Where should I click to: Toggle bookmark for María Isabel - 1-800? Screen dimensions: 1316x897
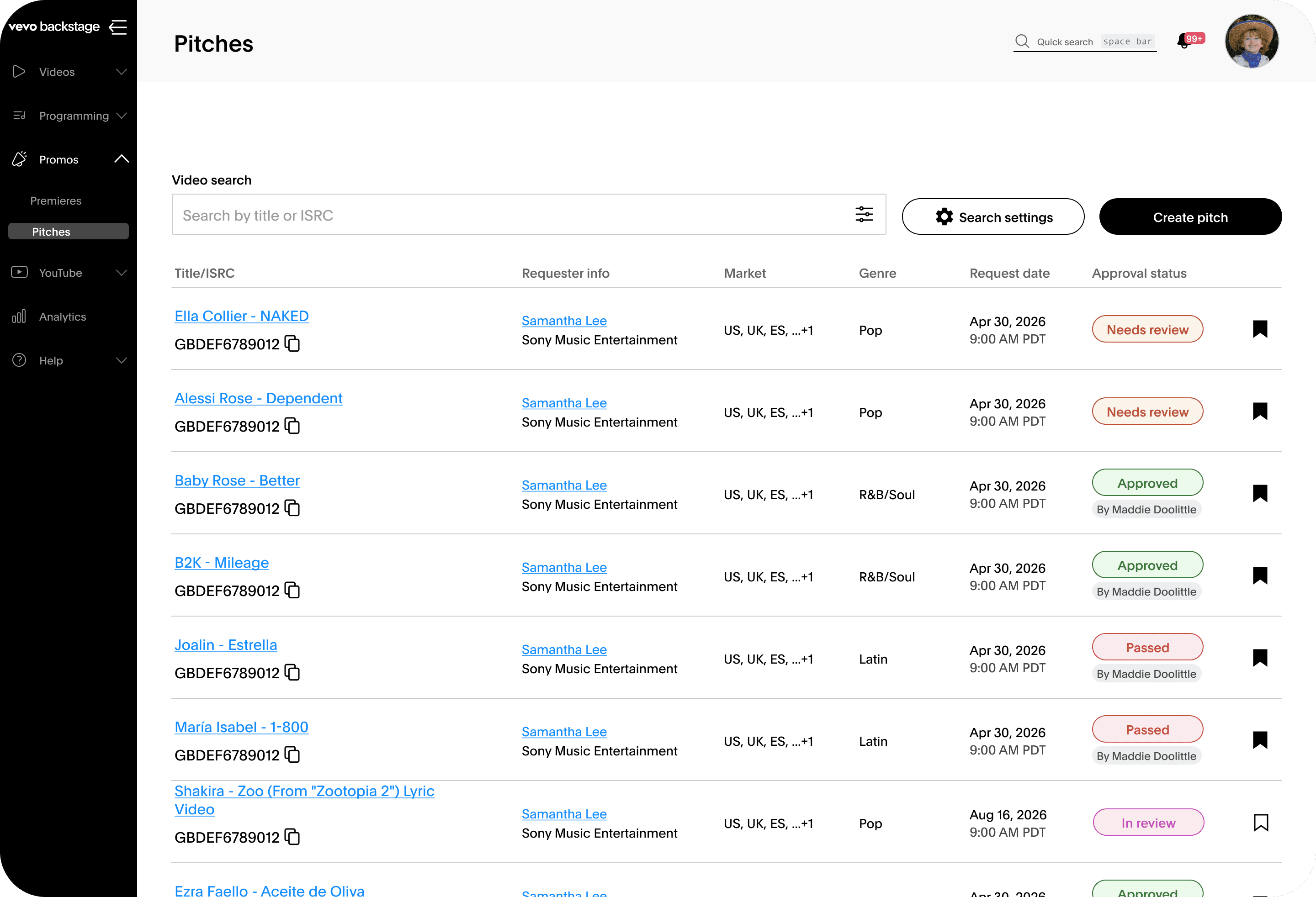click(x=1260, y=740)
